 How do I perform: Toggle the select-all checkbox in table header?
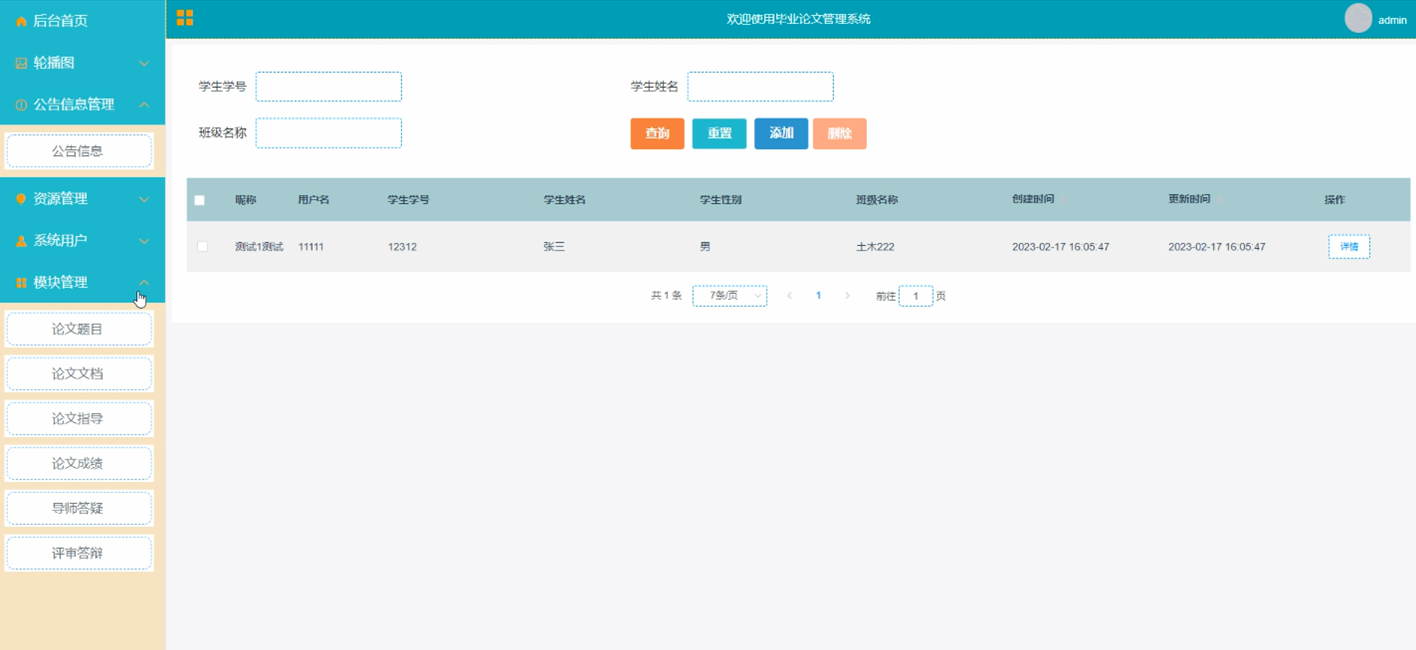click(x=199, y=200)
